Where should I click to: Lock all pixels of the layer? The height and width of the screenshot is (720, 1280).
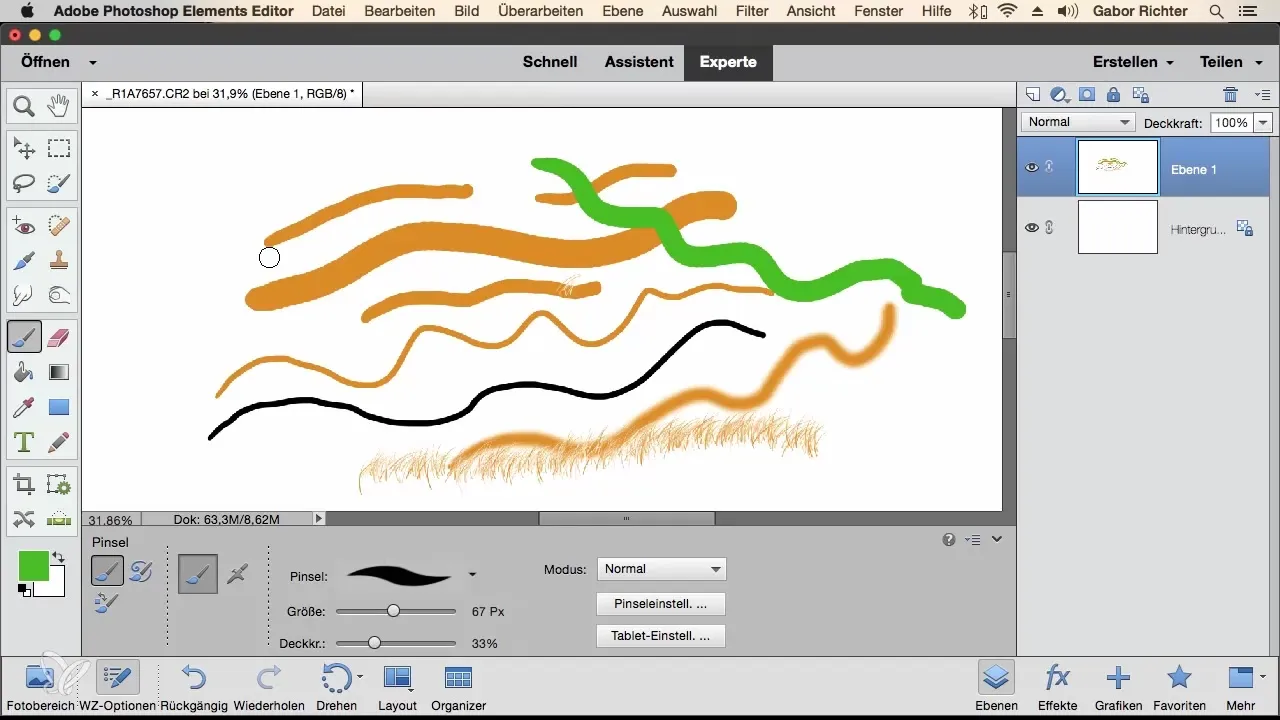click(x=1113, y=95)
